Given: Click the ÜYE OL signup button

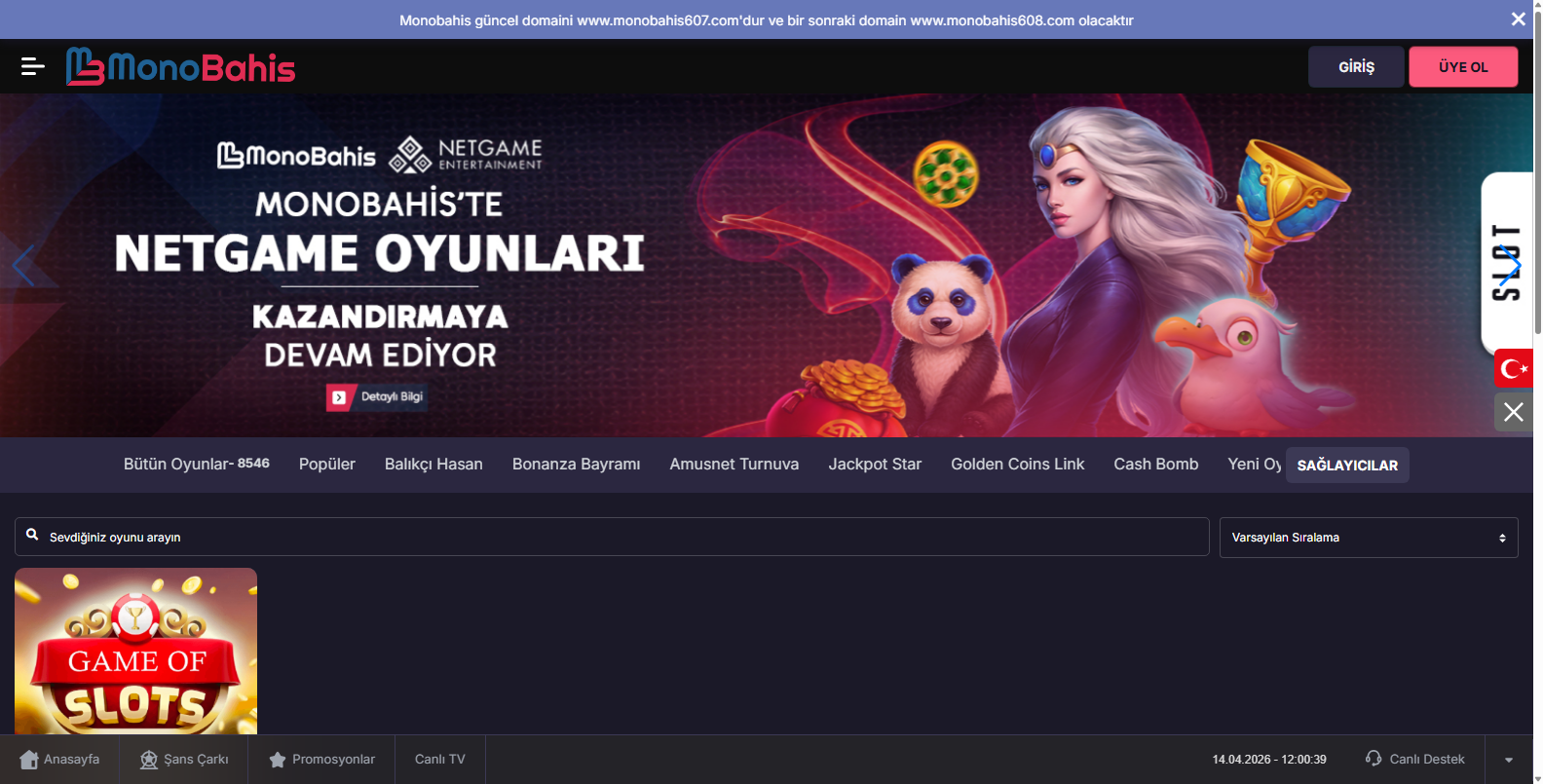Looking at the screenshot, I should (1462, 67).
